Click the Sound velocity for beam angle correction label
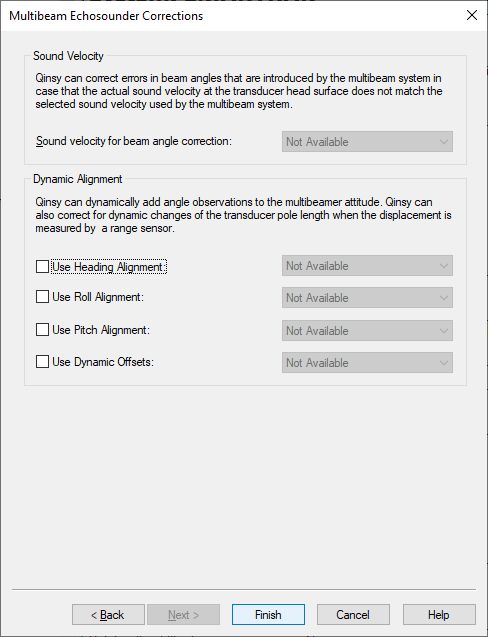 [134, 141]
